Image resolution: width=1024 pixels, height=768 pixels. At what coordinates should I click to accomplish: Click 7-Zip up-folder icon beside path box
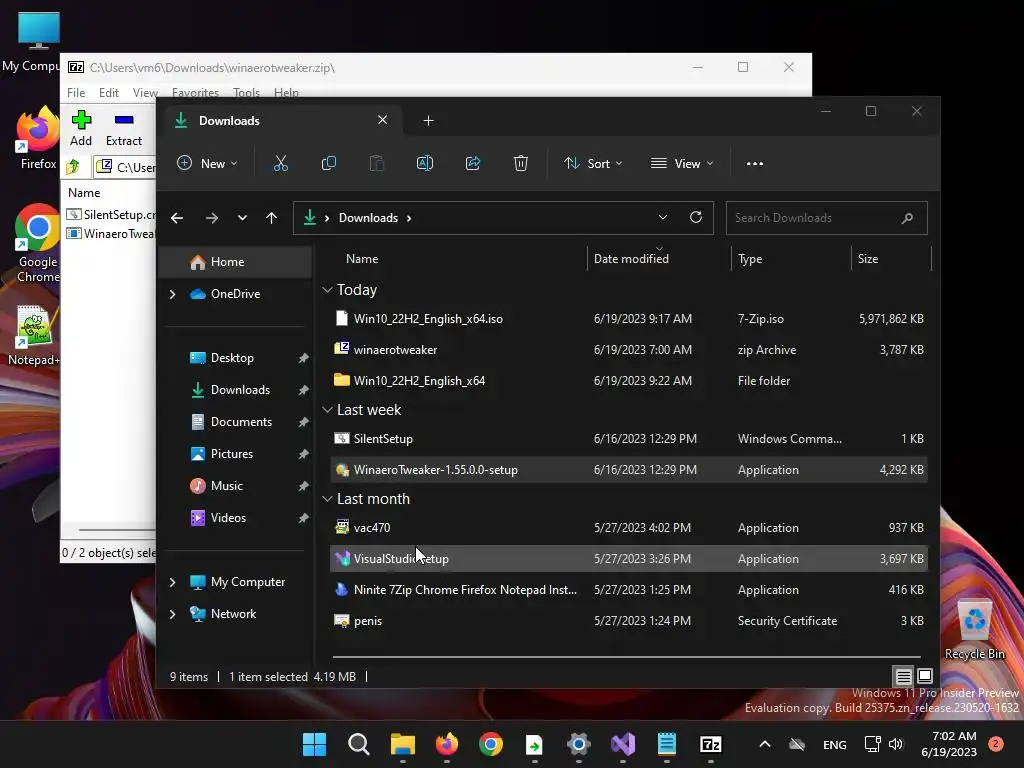click(73, 167)
